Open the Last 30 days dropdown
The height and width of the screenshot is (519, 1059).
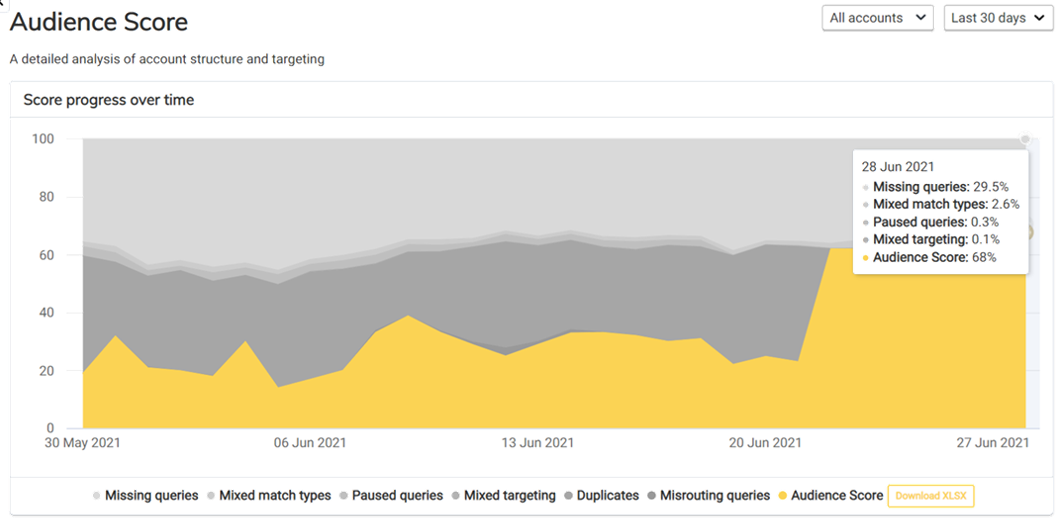pyautogui.click(x=997, y=18)
